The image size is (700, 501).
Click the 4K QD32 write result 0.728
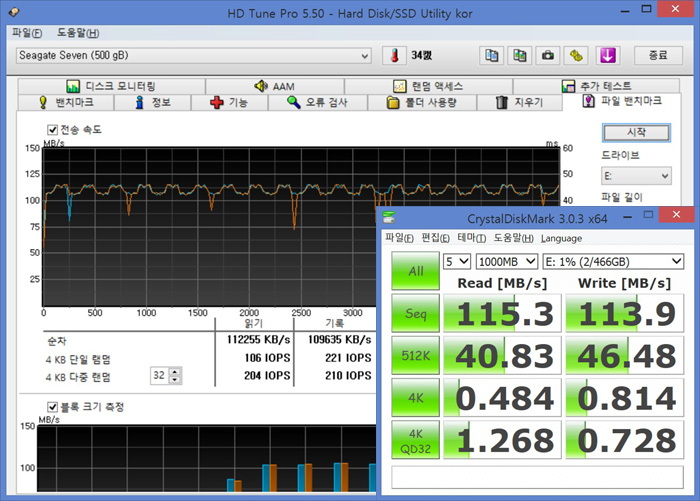625,440
